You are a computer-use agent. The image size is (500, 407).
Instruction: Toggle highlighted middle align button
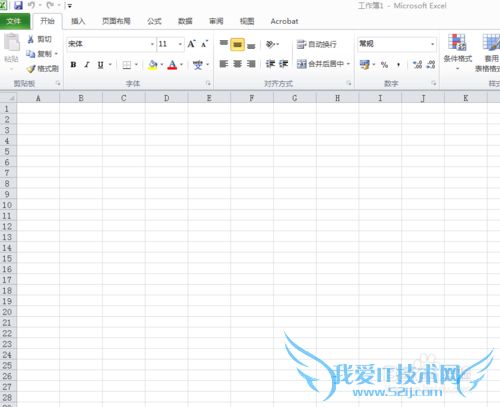click(237, 44)
